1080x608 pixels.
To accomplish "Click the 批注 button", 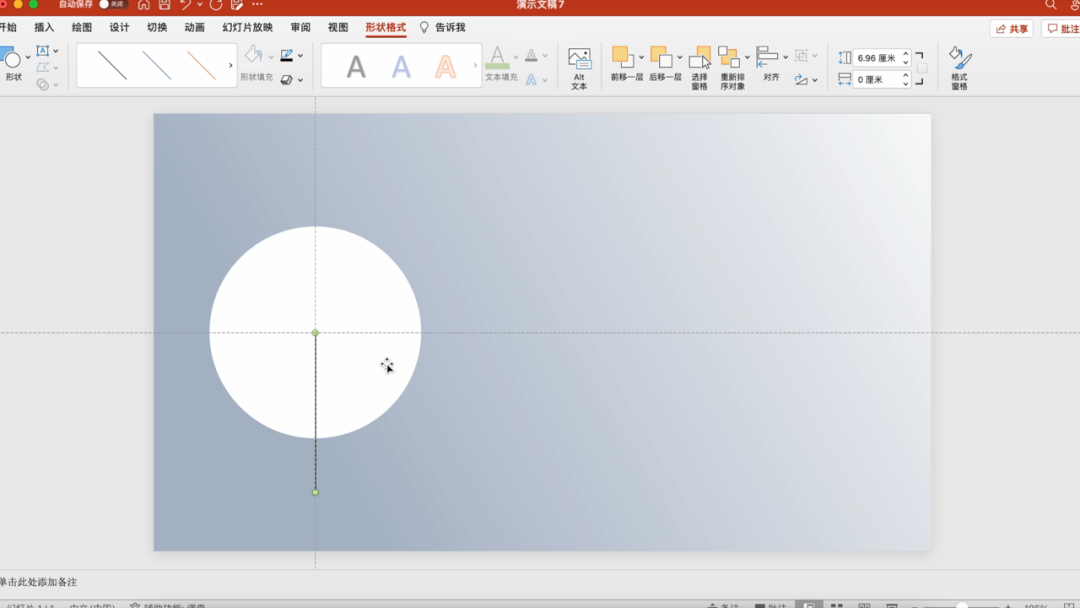I will 1063,29.
